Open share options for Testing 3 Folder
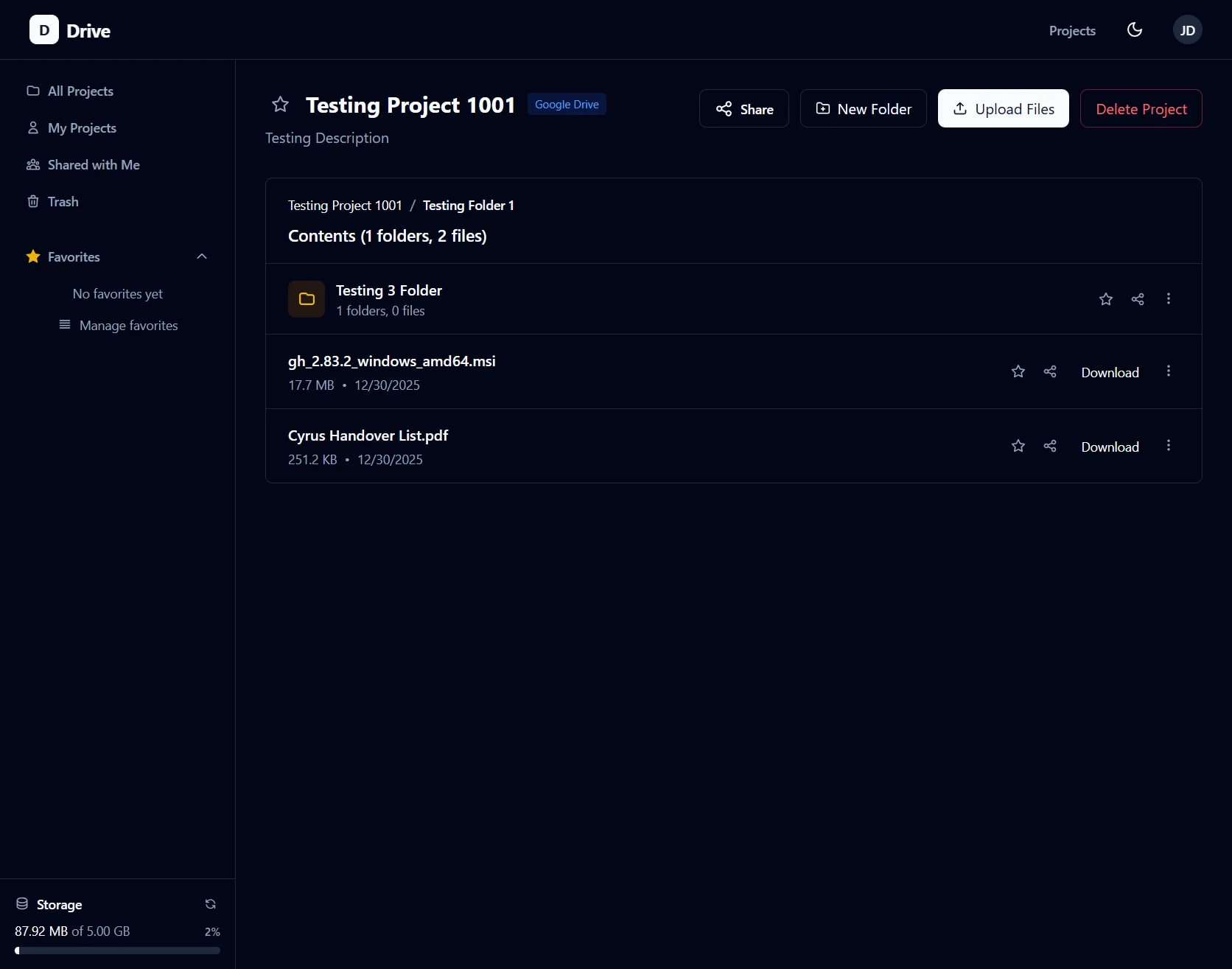This screenshot has width=1232, height=969. coord(1138,299)
